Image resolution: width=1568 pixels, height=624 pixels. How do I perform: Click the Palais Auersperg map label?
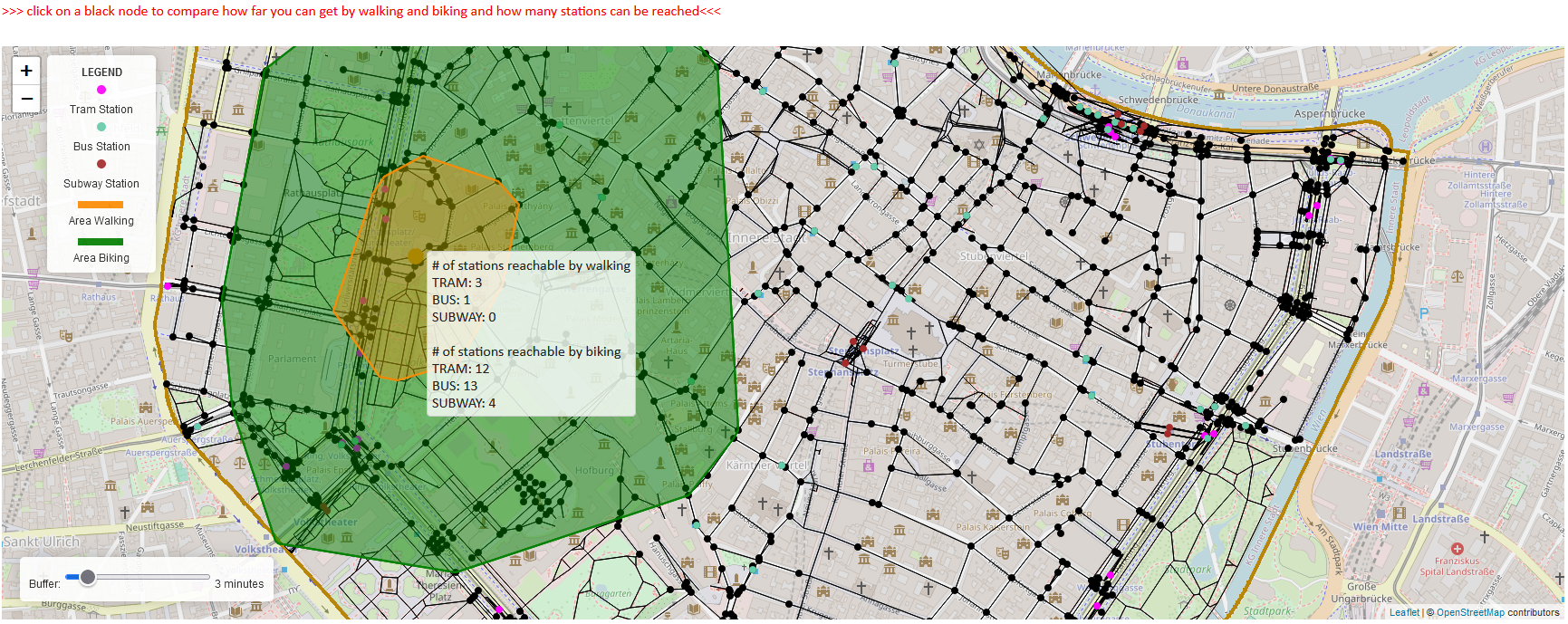(143, 421)
